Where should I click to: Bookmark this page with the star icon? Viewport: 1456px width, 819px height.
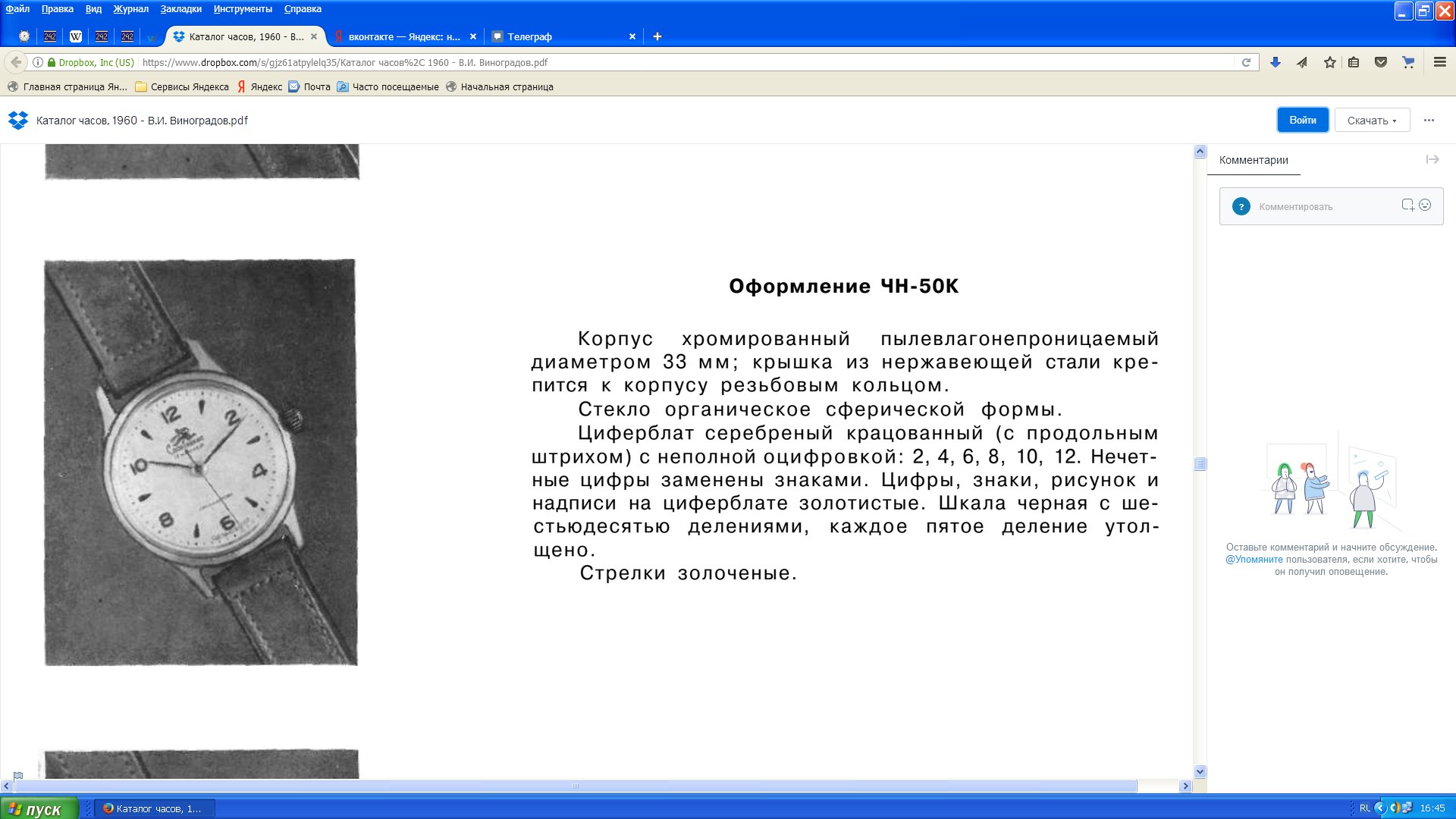[x=1329, y=62]
